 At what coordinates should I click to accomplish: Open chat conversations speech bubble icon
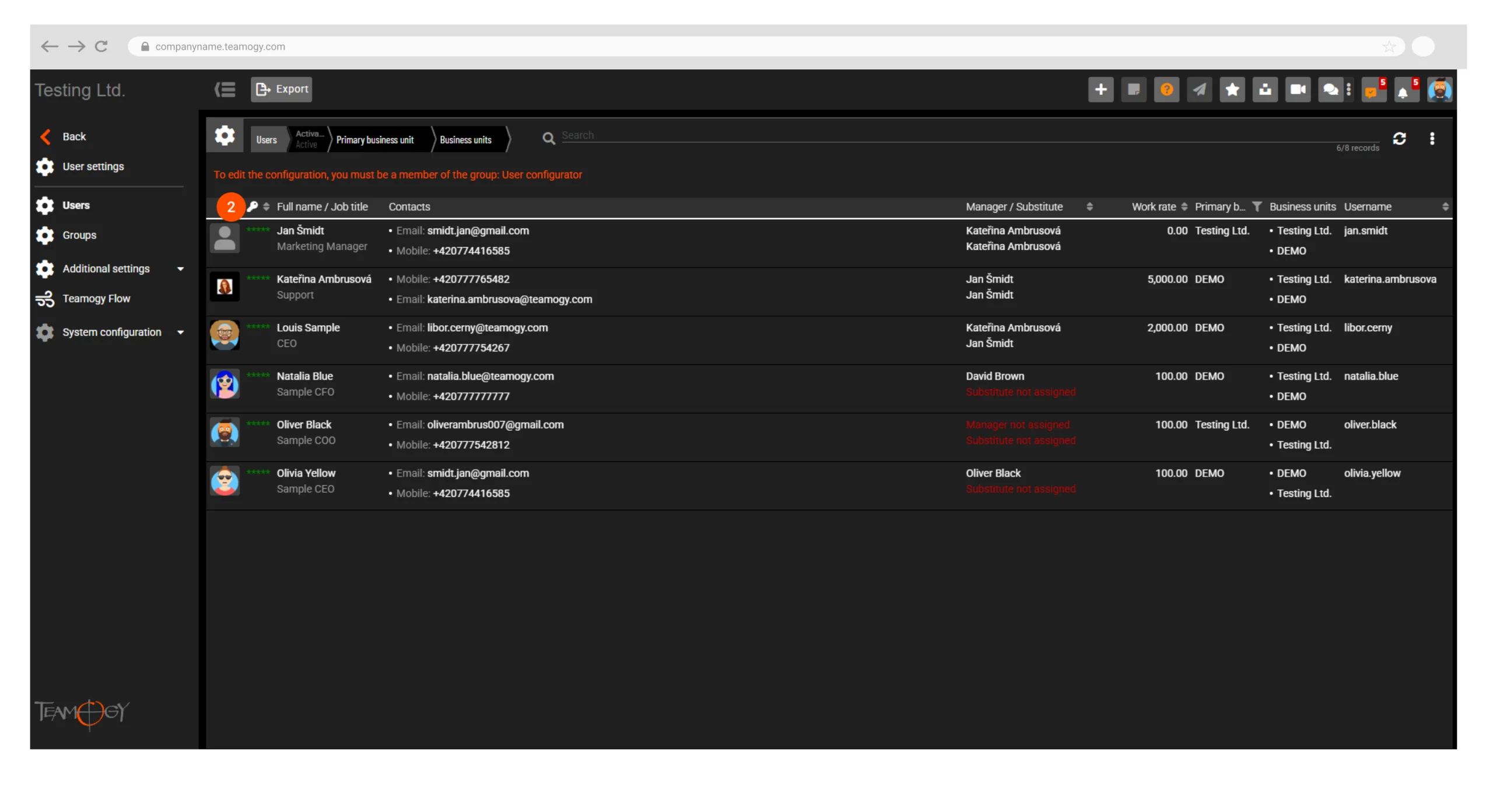[x=1330, y=90]
